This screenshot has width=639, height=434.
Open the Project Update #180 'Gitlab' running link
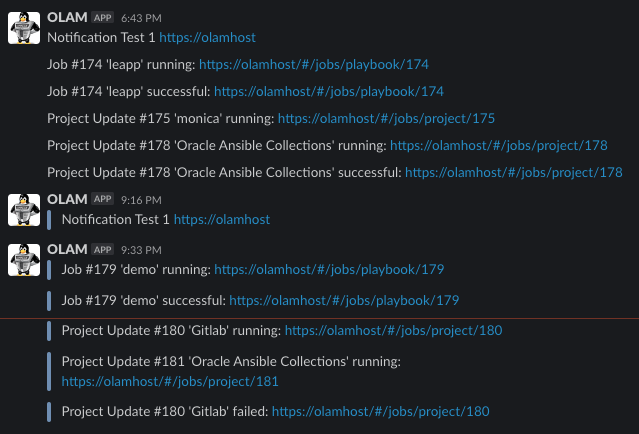(x=393, y=330)
